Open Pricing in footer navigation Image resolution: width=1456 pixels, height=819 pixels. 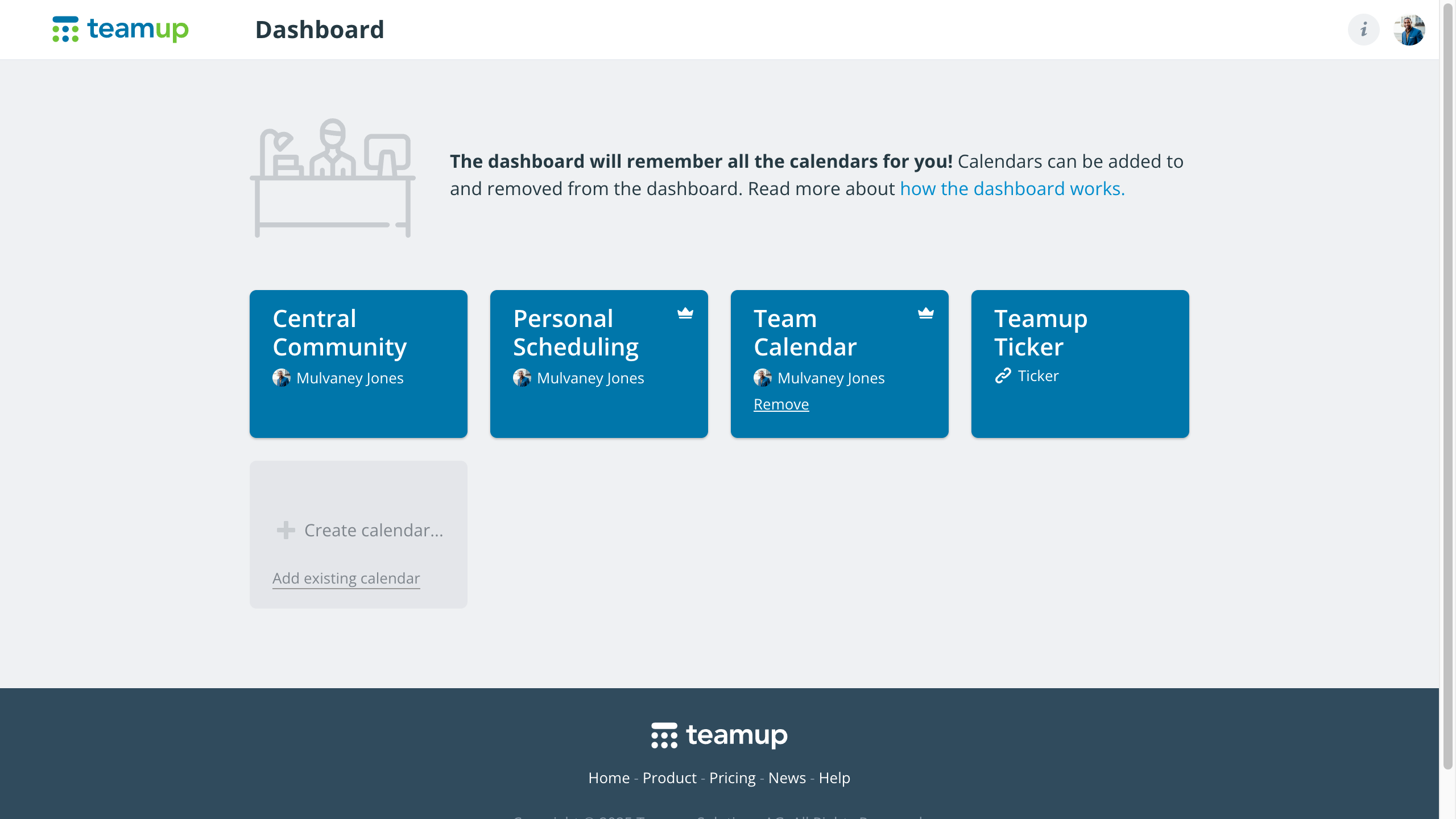pyautogui.click(x=732, y=777)
